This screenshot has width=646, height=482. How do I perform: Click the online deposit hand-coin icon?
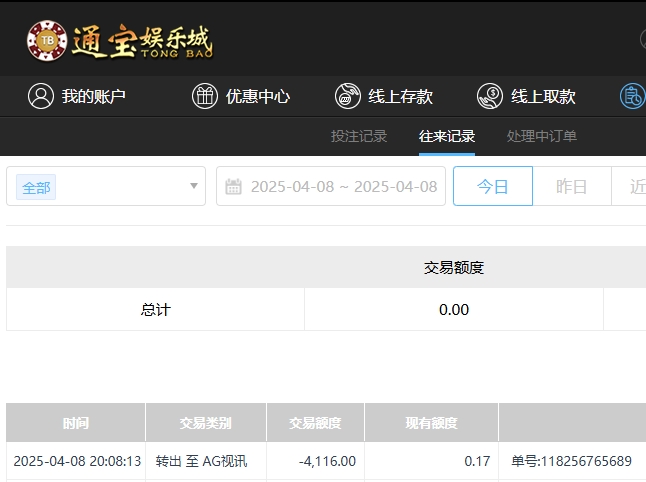pyautogui.click(x=348, y=96)
